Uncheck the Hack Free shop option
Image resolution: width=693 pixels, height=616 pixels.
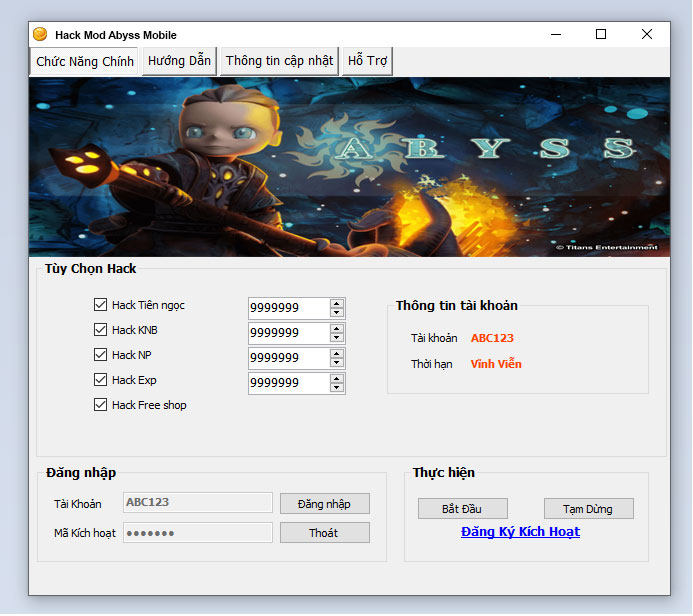(x=100, y=405)
